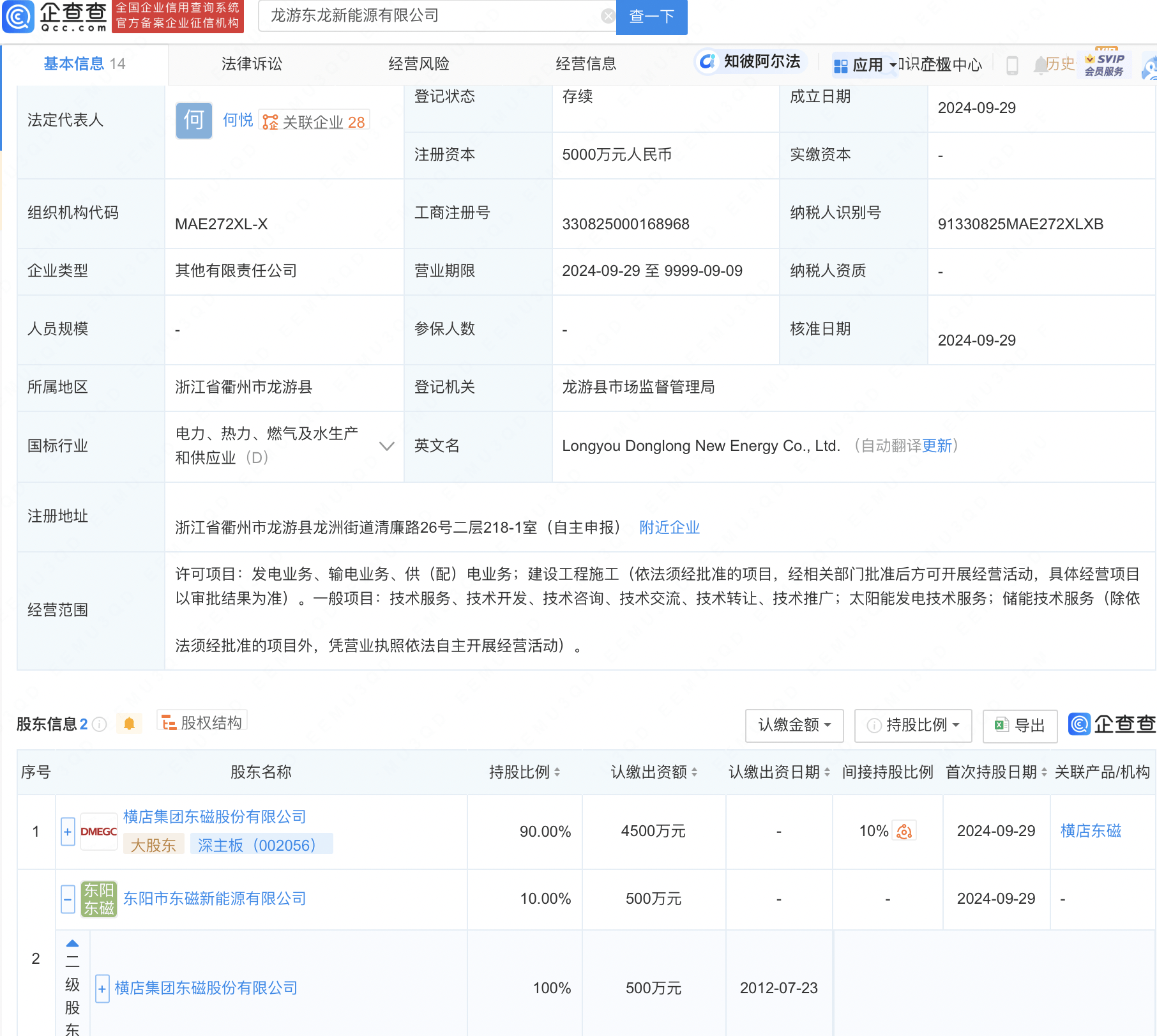Click the mobile phone icon in the header
Viewport: 1157px width, 1036px height.
coord(1012,65)
